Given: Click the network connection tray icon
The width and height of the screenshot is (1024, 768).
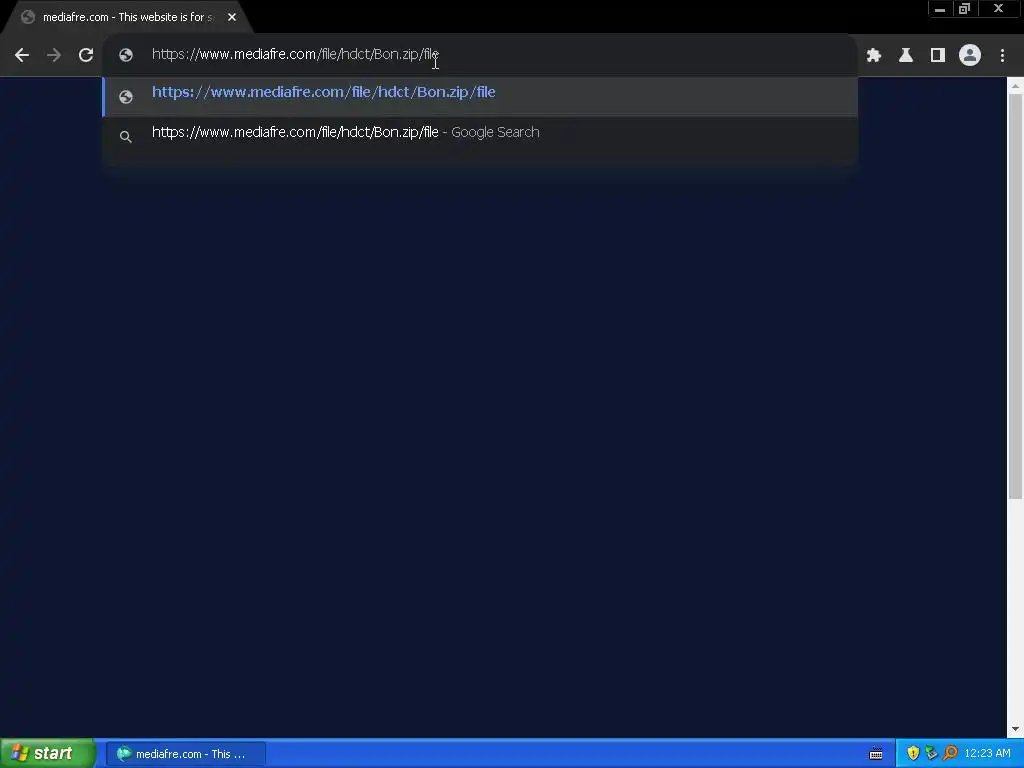Looking at the screenshot, I should tap(931, 754).
